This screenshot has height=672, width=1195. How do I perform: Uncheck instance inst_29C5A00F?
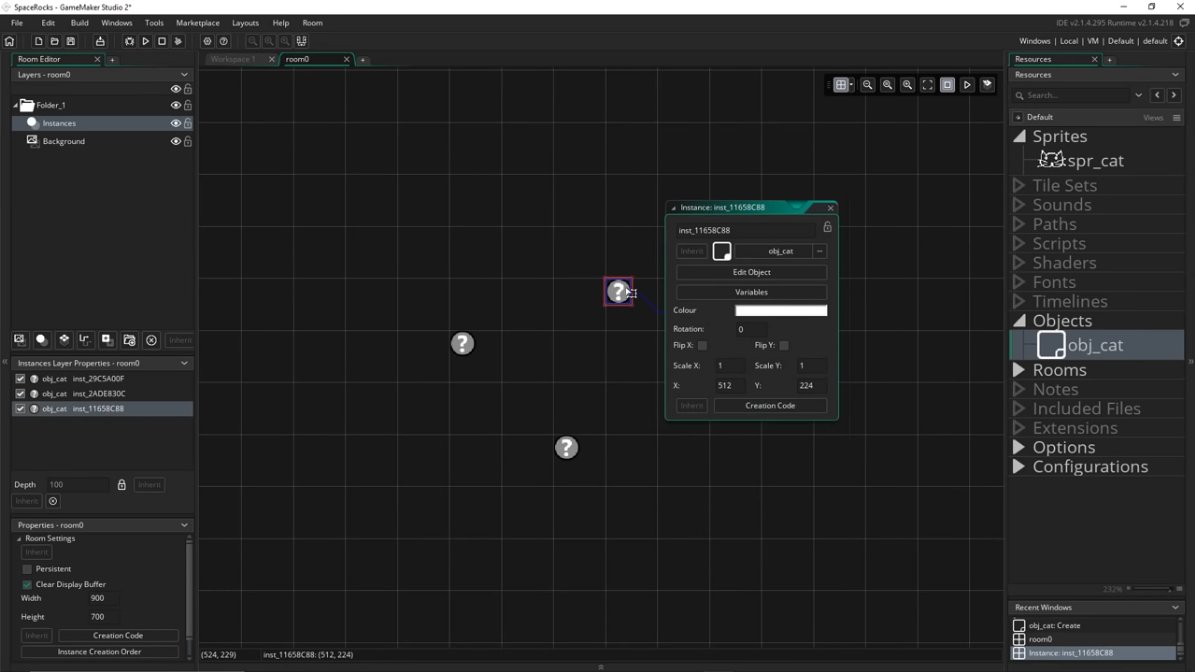(21, 379)
